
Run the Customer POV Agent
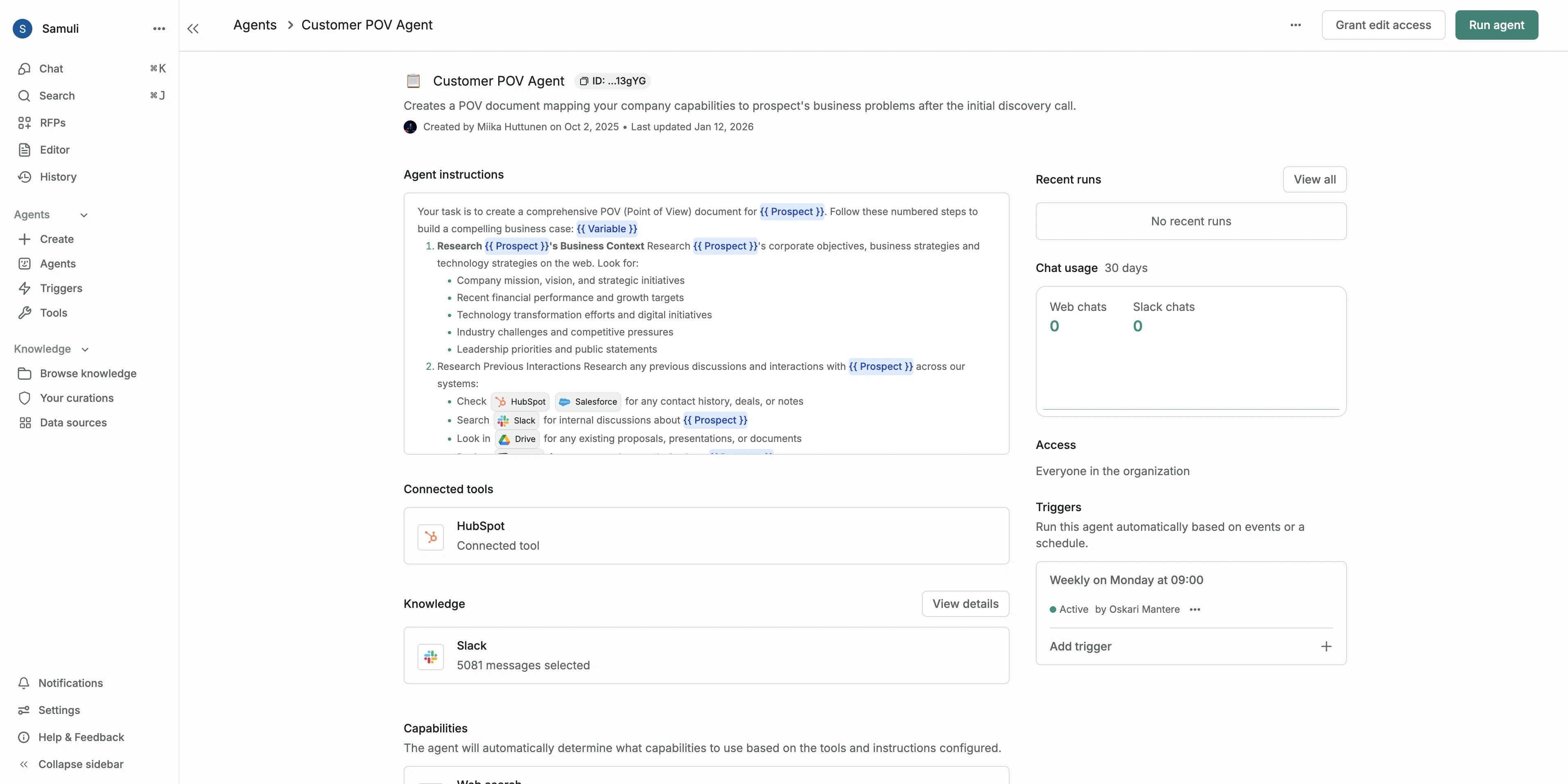click(1496, 25)
